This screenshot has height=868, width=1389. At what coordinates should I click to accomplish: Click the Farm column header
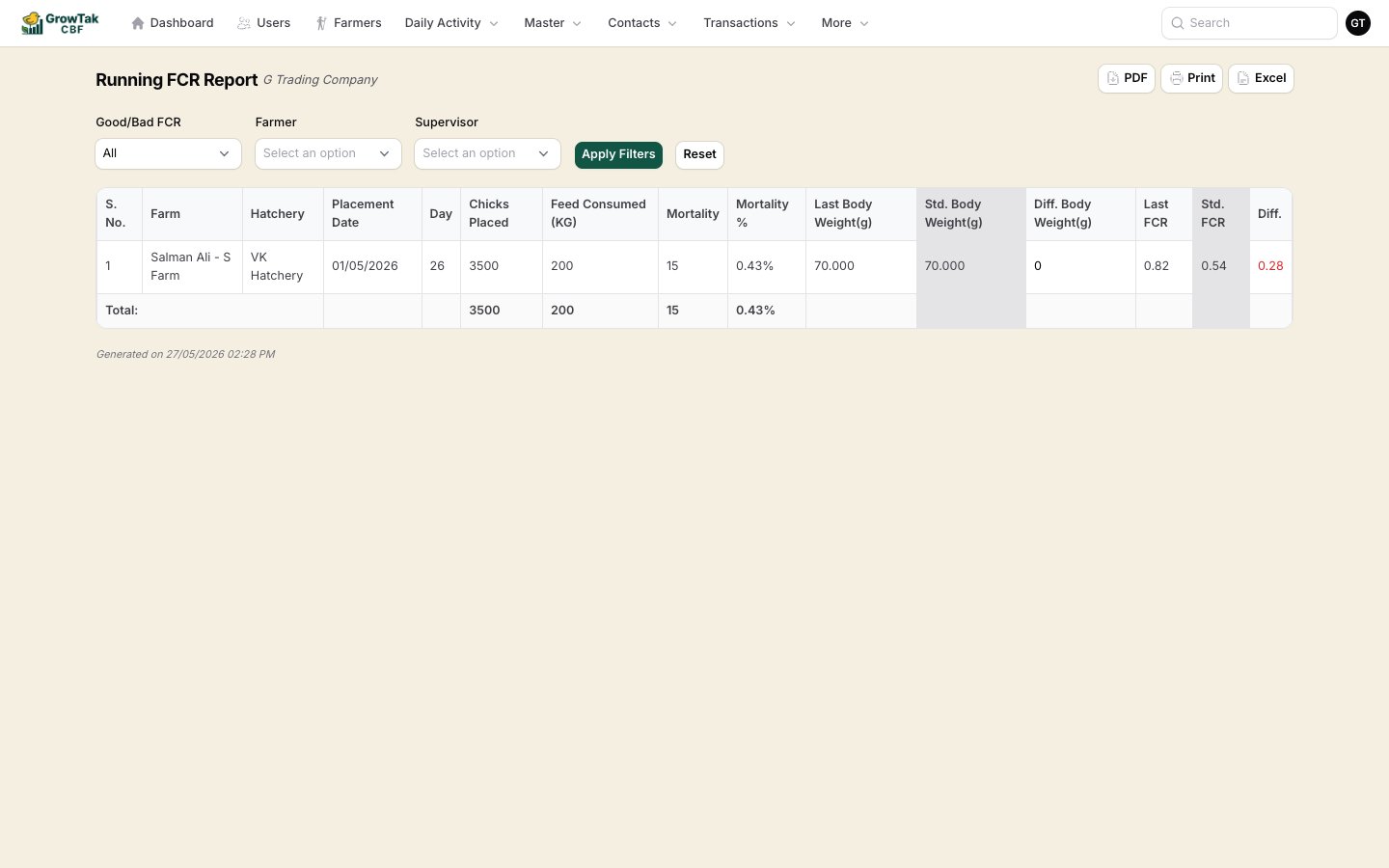[x=192, y=214]
